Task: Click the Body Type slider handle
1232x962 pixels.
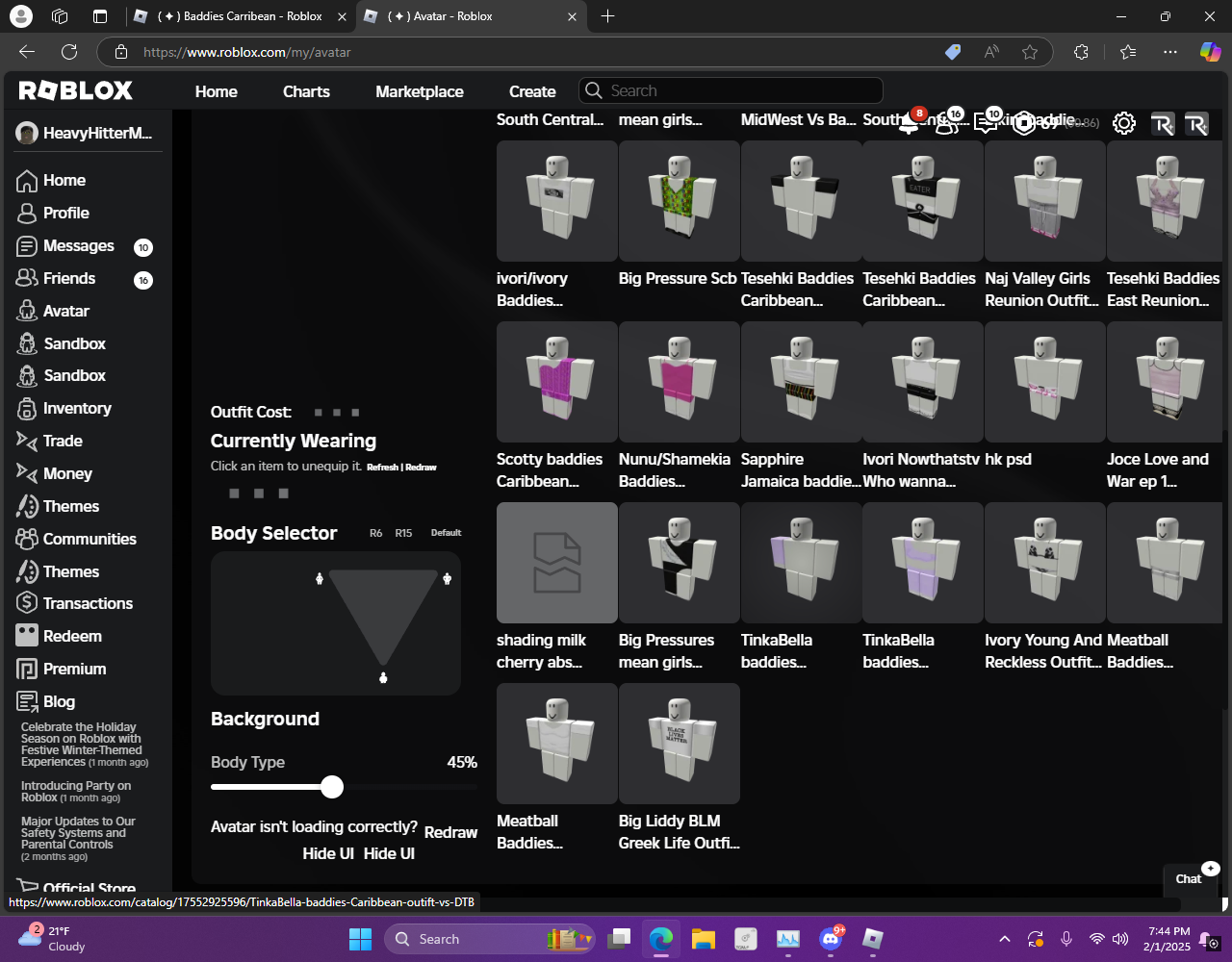Action: [x=332, y=787]
